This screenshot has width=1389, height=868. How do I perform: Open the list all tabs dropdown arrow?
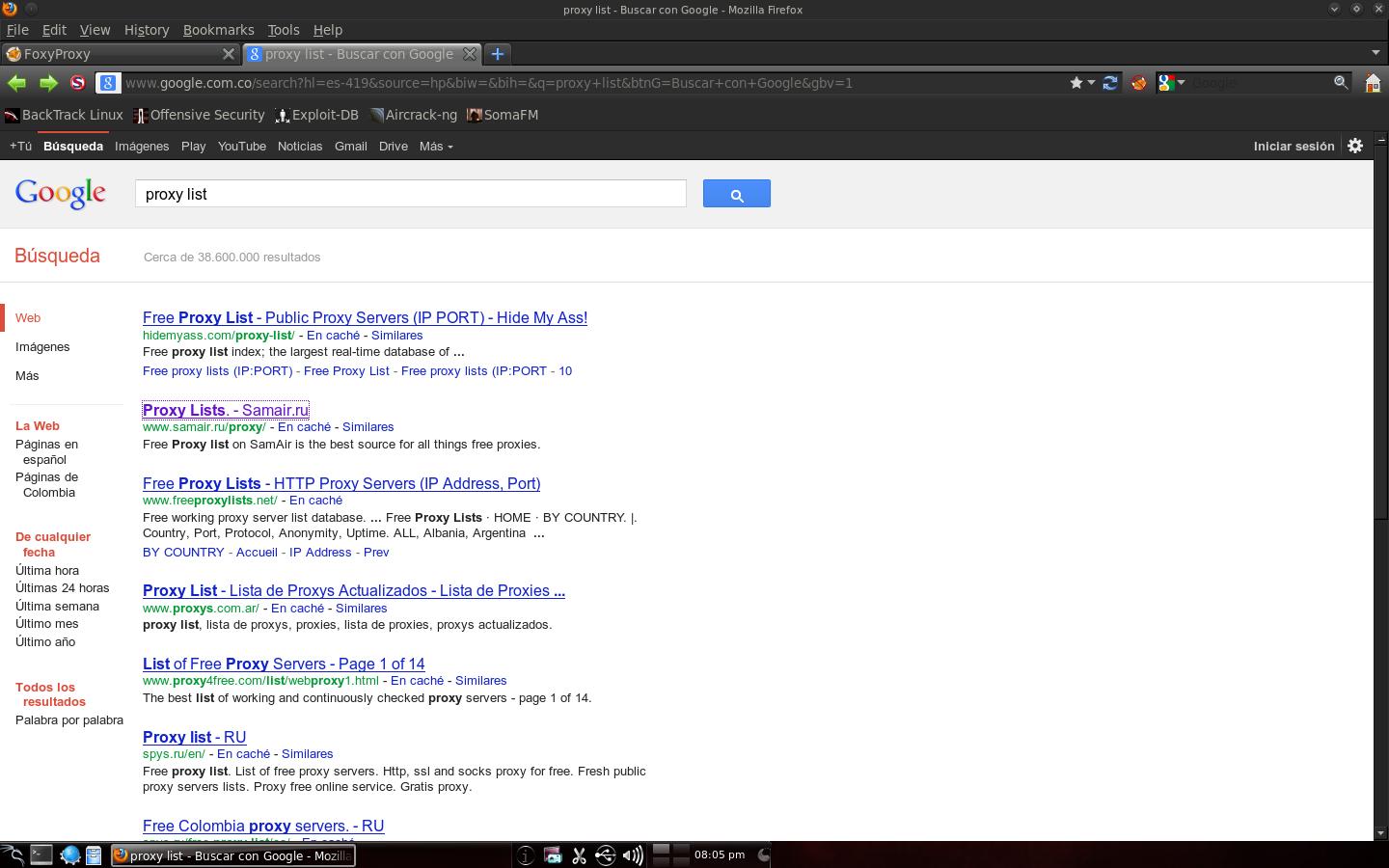click(x=1375, y=53)
